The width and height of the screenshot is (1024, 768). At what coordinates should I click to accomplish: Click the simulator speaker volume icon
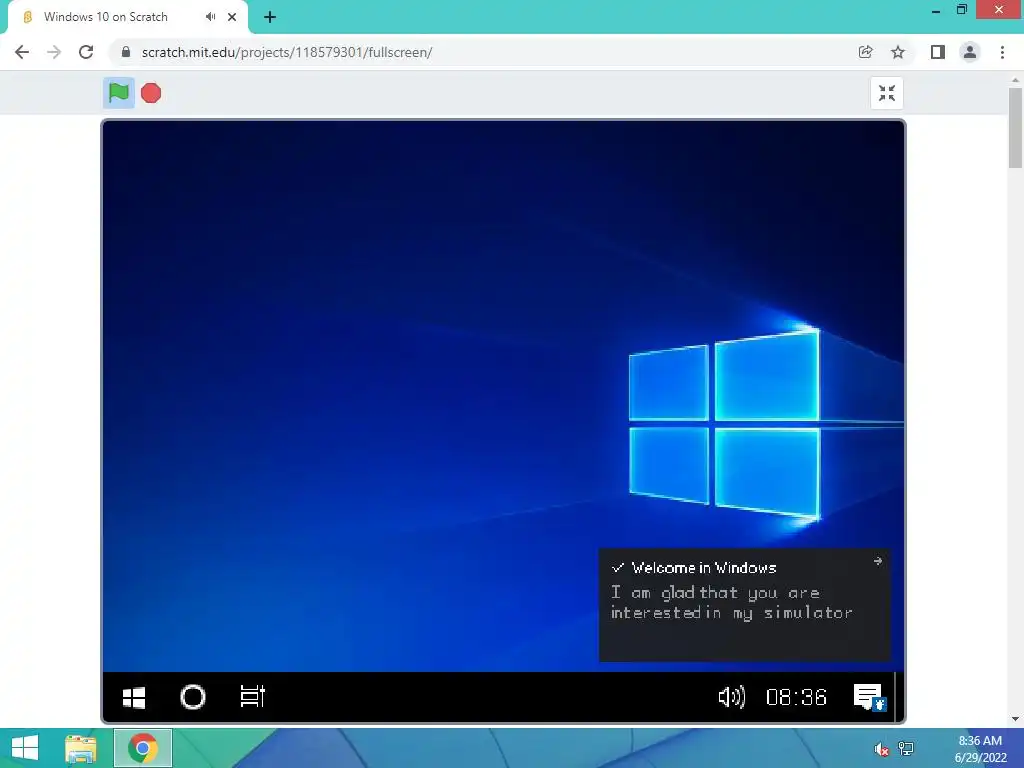(731, 697)
